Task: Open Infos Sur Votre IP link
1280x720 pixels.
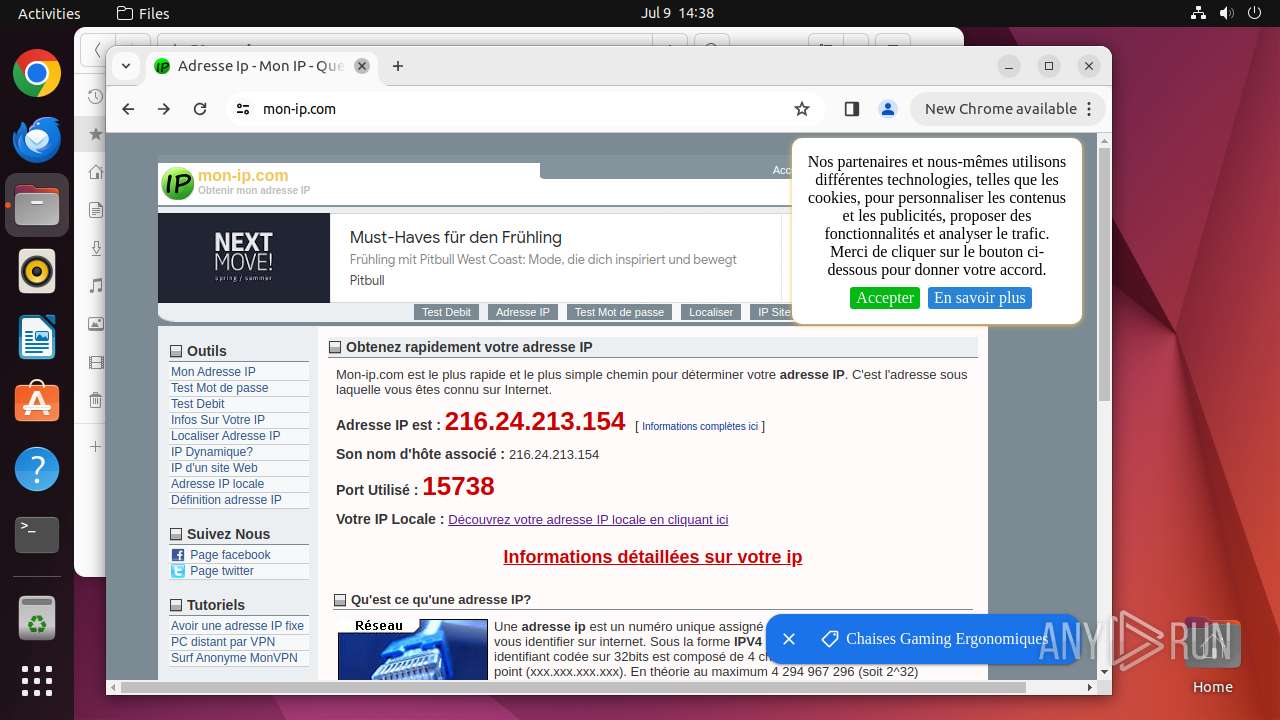Action: pyautogui.click(x=218, y=420)
